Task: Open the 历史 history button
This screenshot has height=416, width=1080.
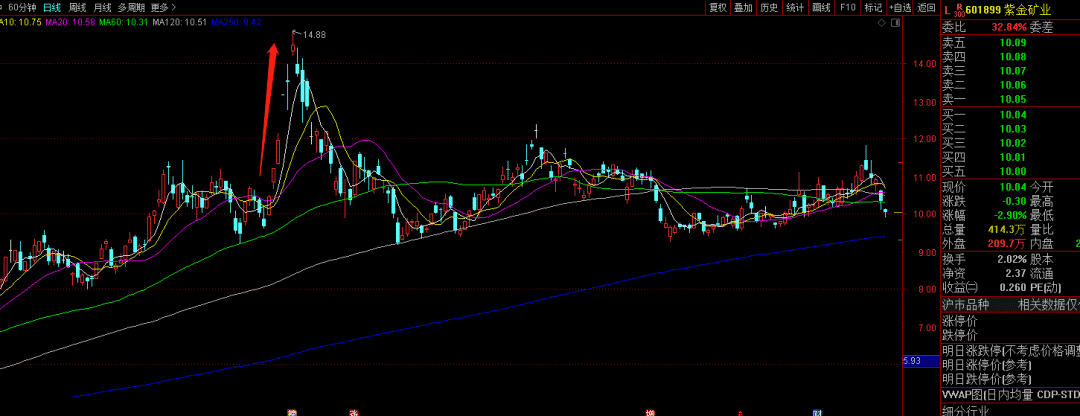Action: tap(769, 8)
